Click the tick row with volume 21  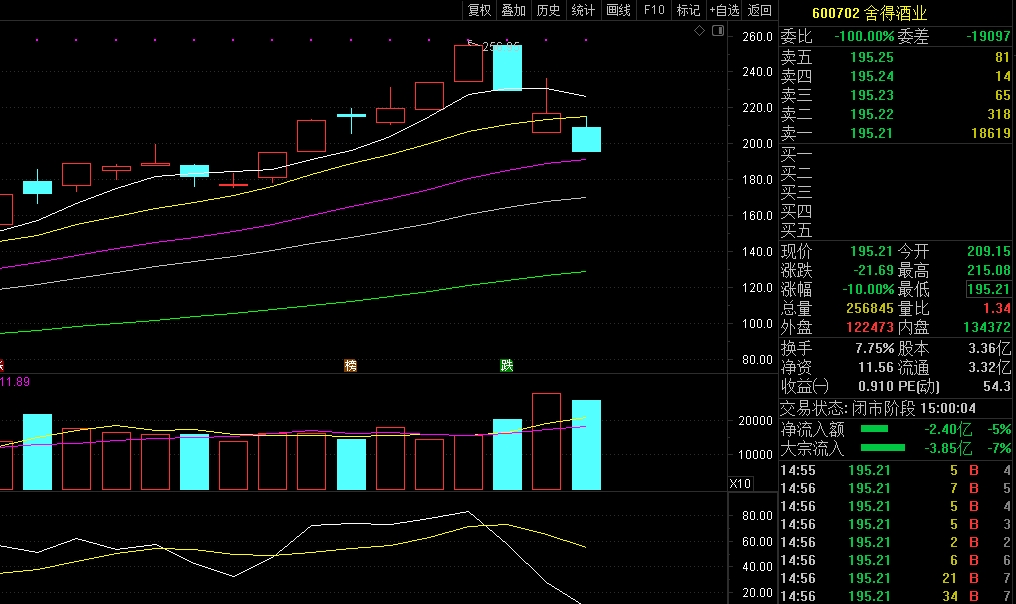895,577
